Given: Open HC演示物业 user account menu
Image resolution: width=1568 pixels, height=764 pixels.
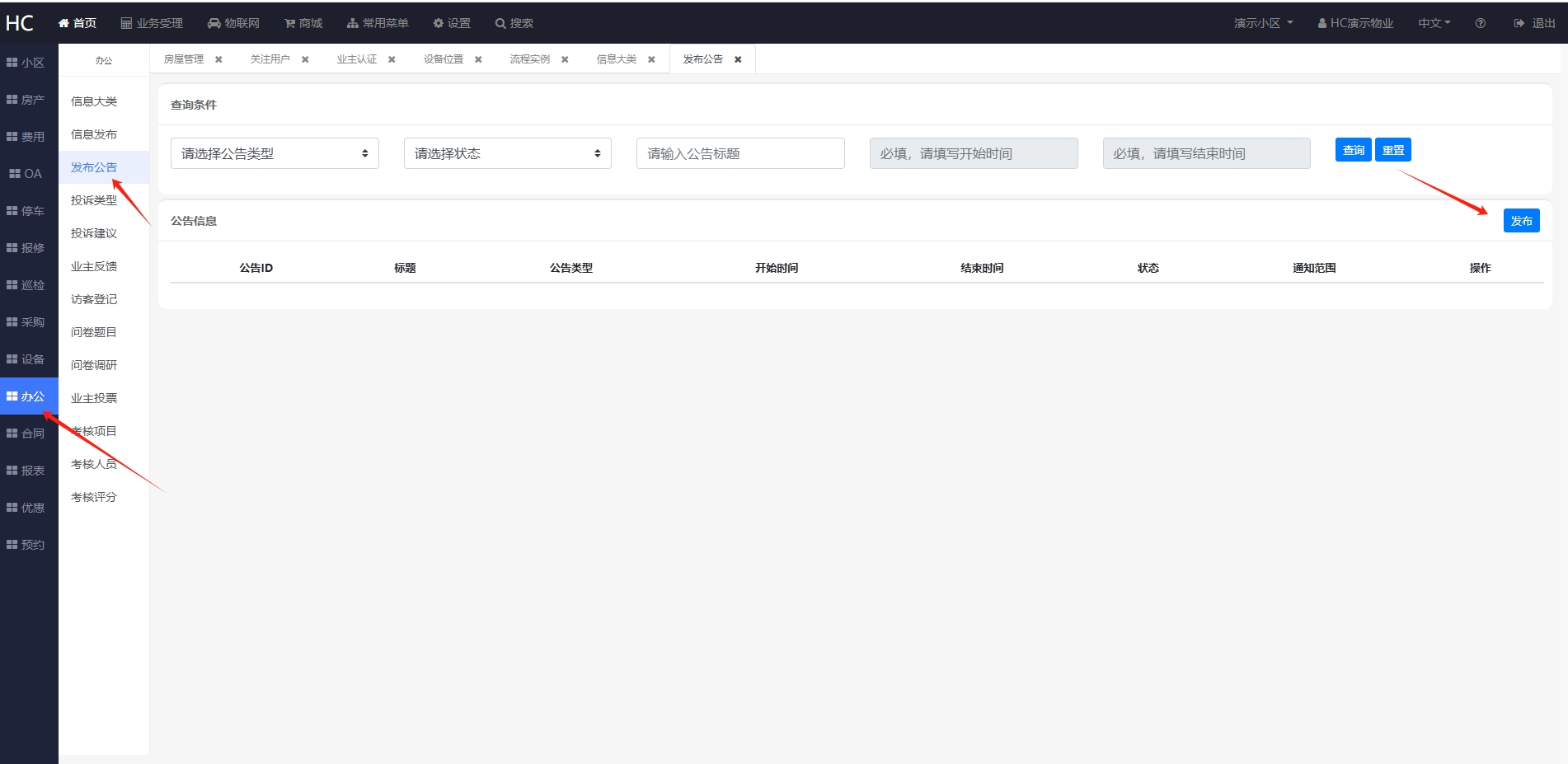Looking at the screenshot, I should click(1355, 23).
